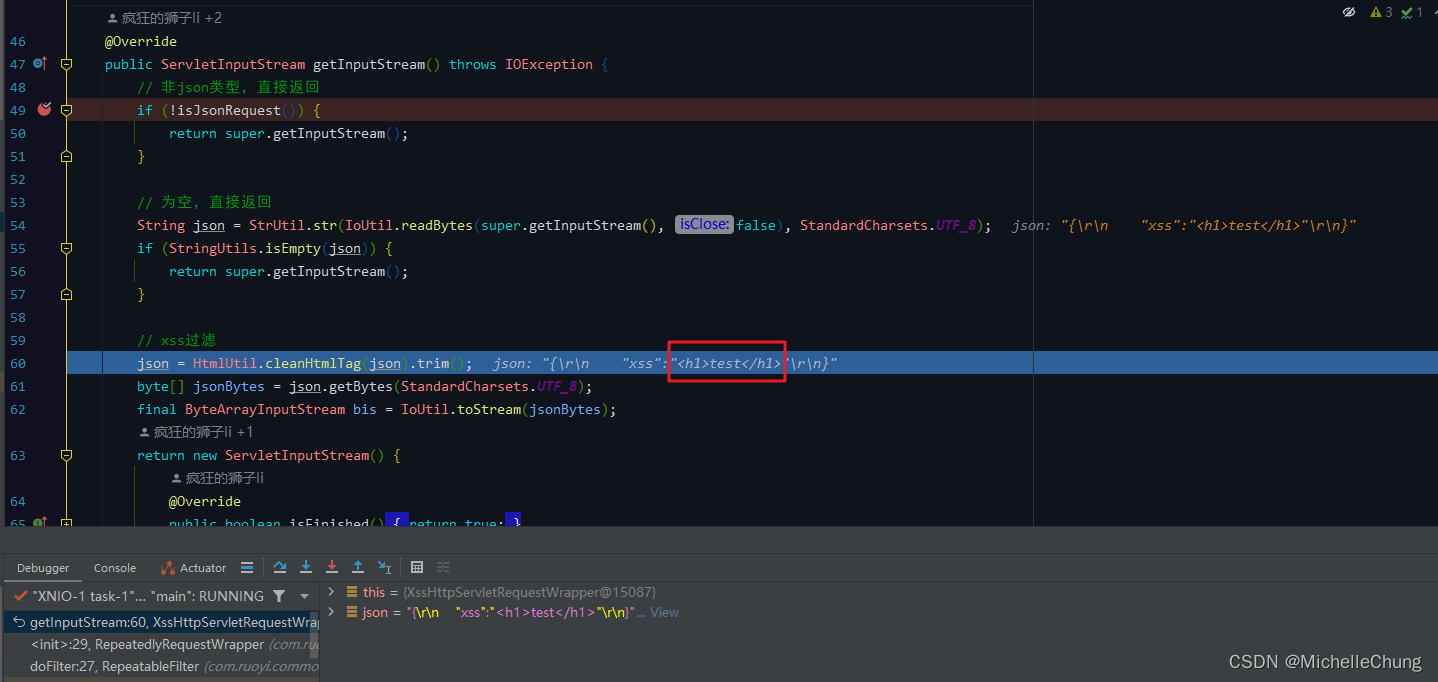Click the Step Into blue arrow icon
Viewport: 1438px width, 682px height.
306,567
